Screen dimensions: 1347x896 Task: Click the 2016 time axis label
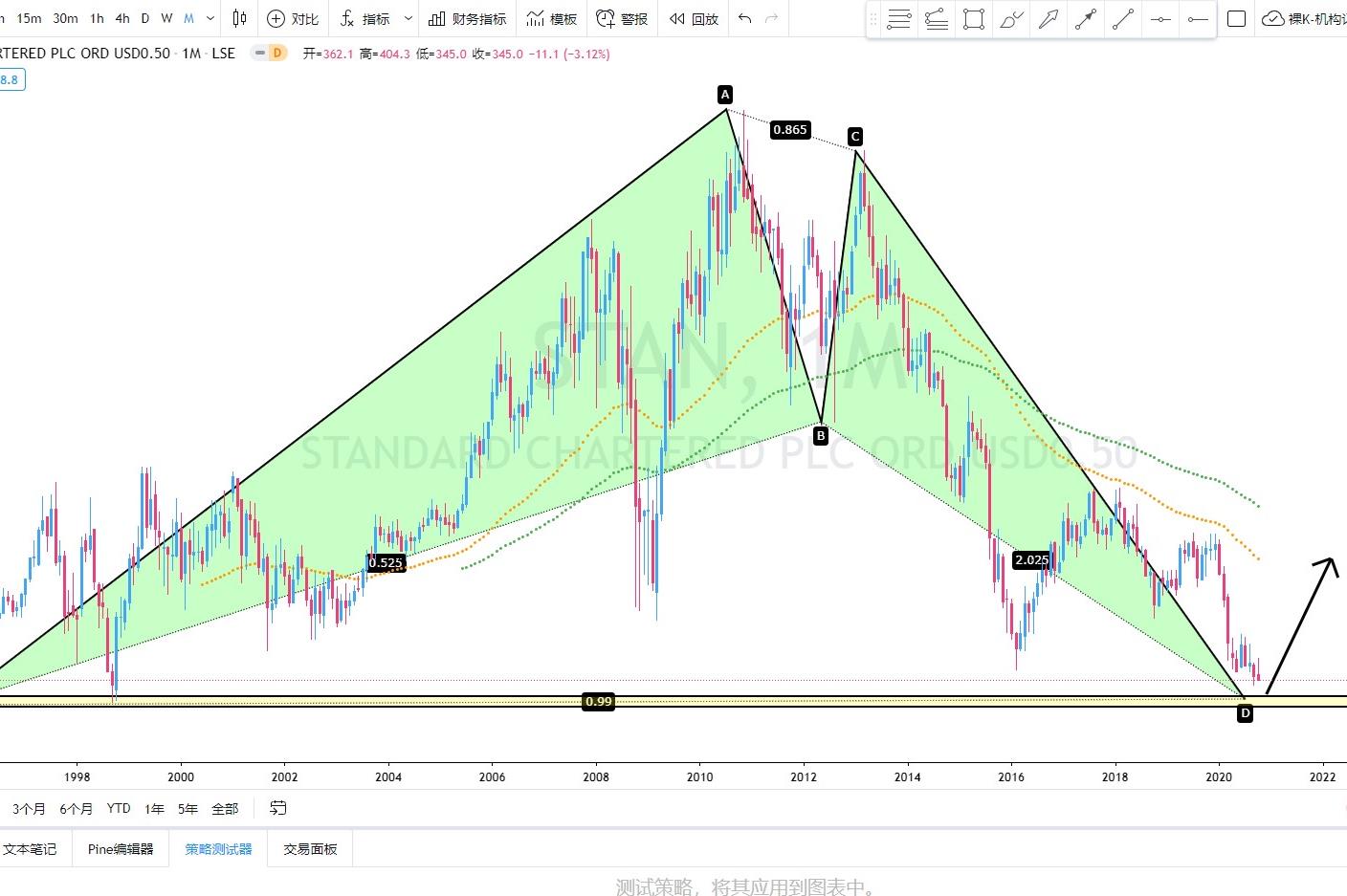point(1011,776)
